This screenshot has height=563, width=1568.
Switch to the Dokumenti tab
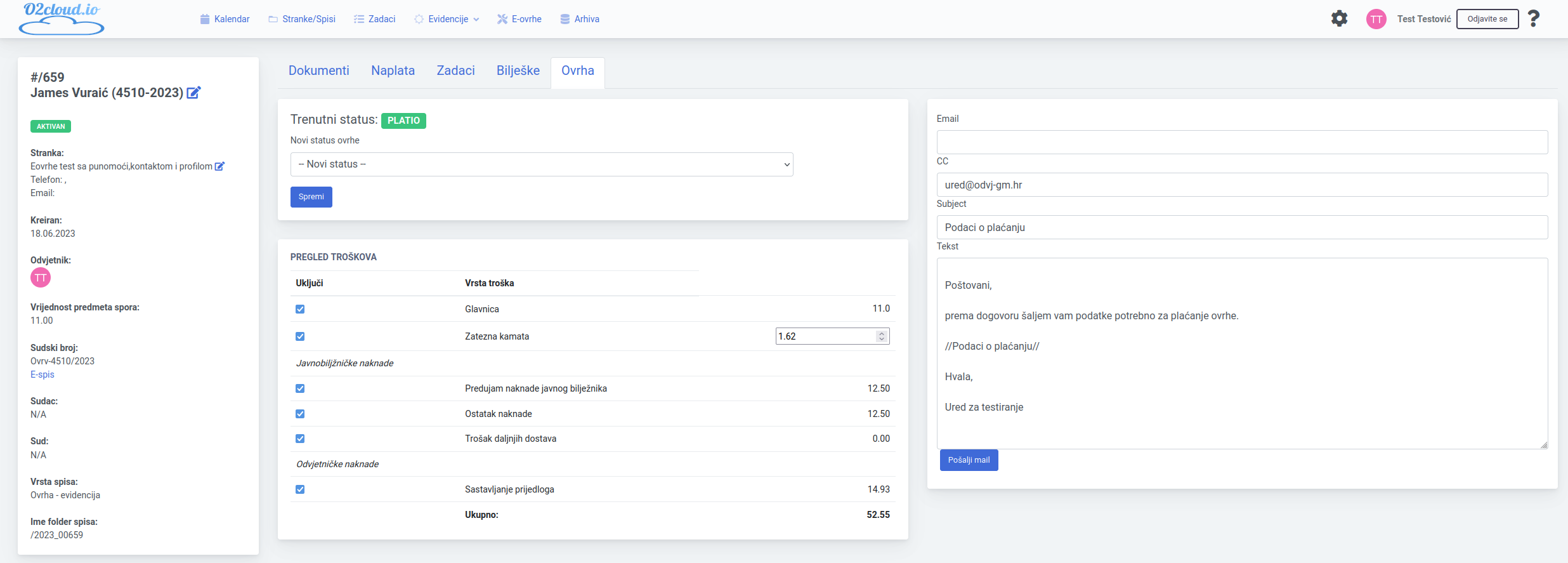click(318, 70)
